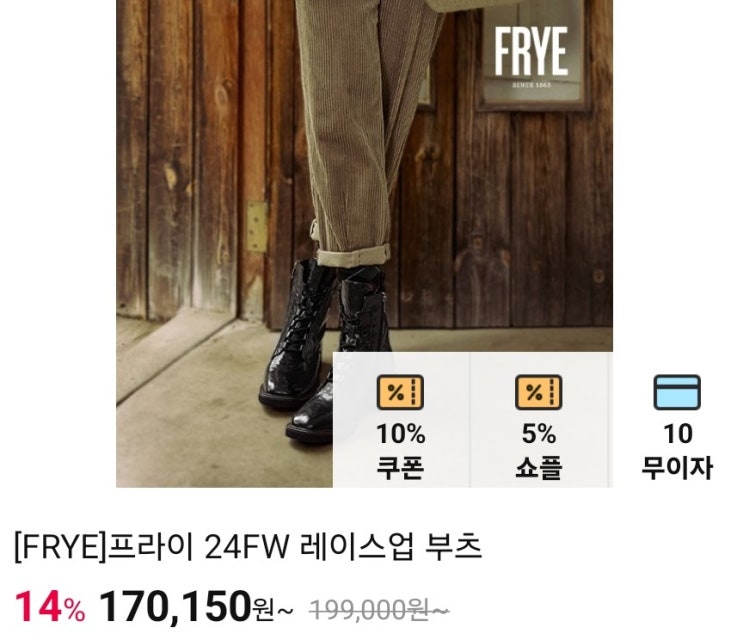Click the red 14% discount rate

click(x=50, y=607)
